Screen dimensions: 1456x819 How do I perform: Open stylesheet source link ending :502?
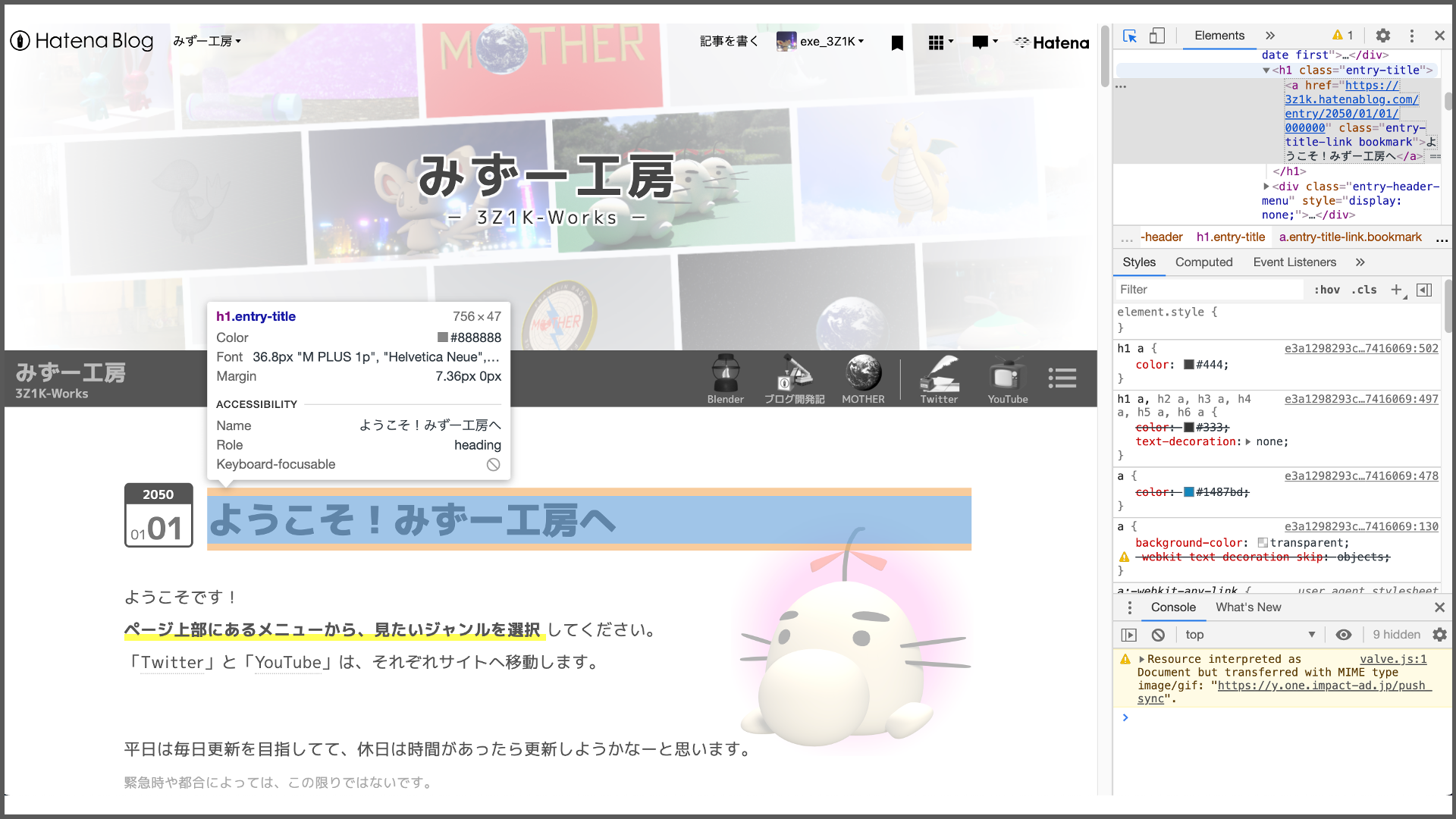point(1361,349)
